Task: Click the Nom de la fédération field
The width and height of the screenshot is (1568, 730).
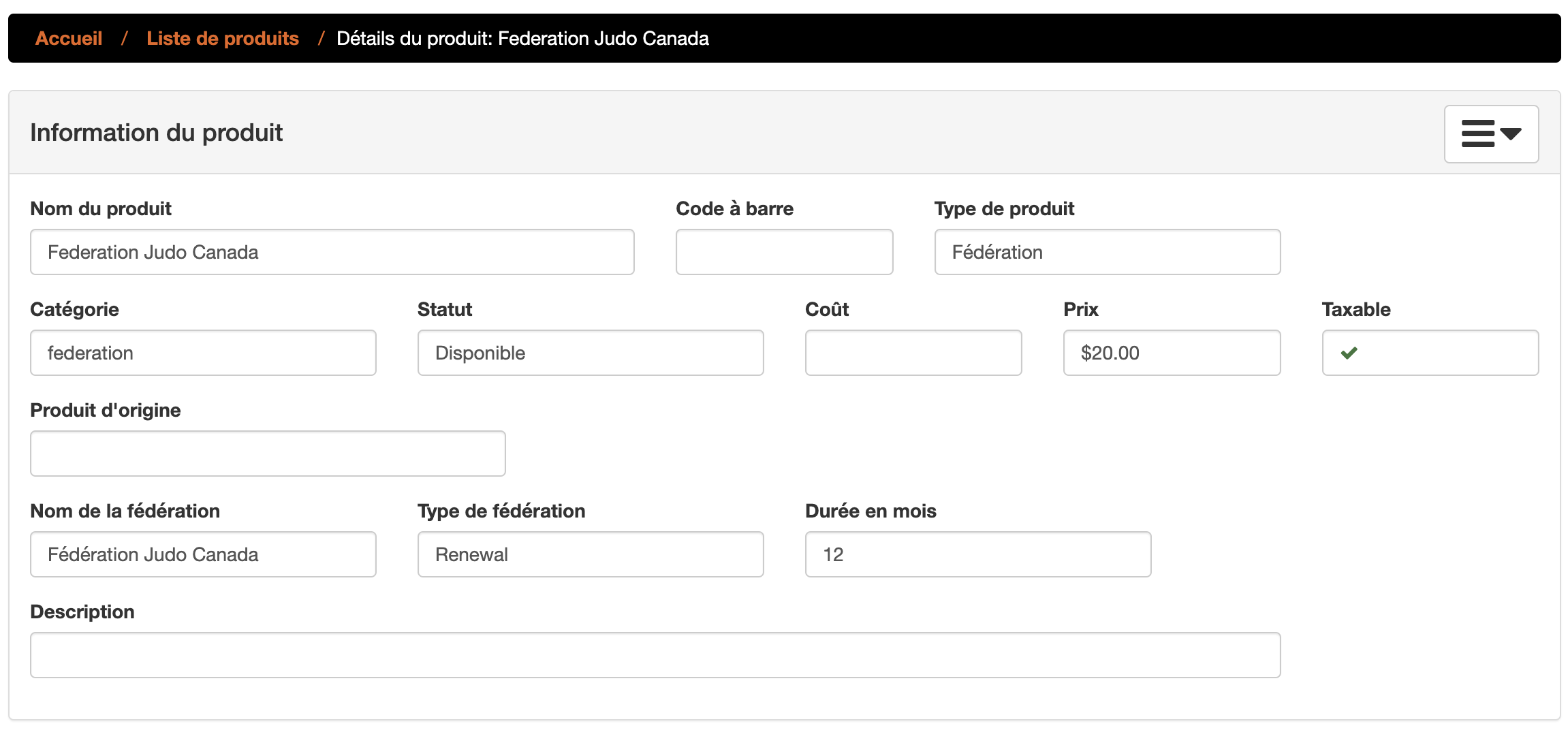Action: pos(202,554)
